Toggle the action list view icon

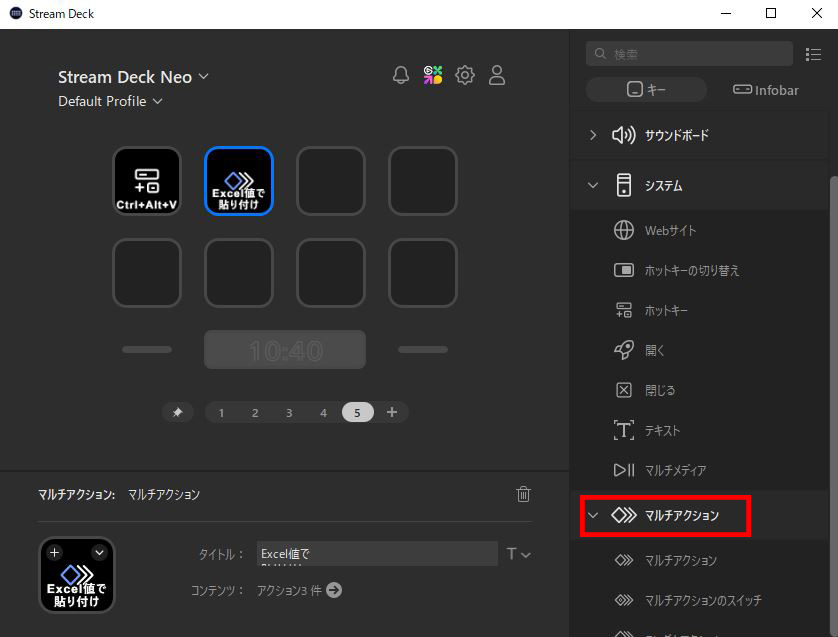tap(813, 54)
